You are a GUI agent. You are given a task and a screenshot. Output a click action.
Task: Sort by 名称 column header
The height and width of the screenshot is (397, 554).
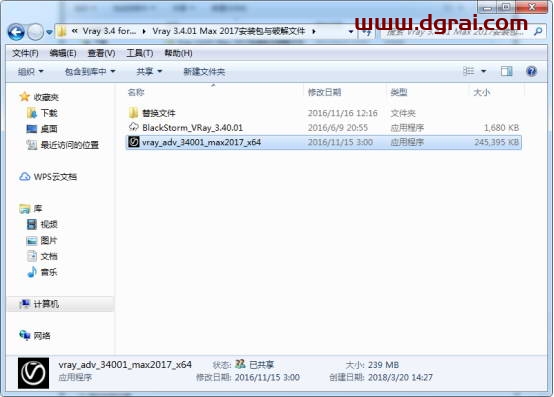136,93
